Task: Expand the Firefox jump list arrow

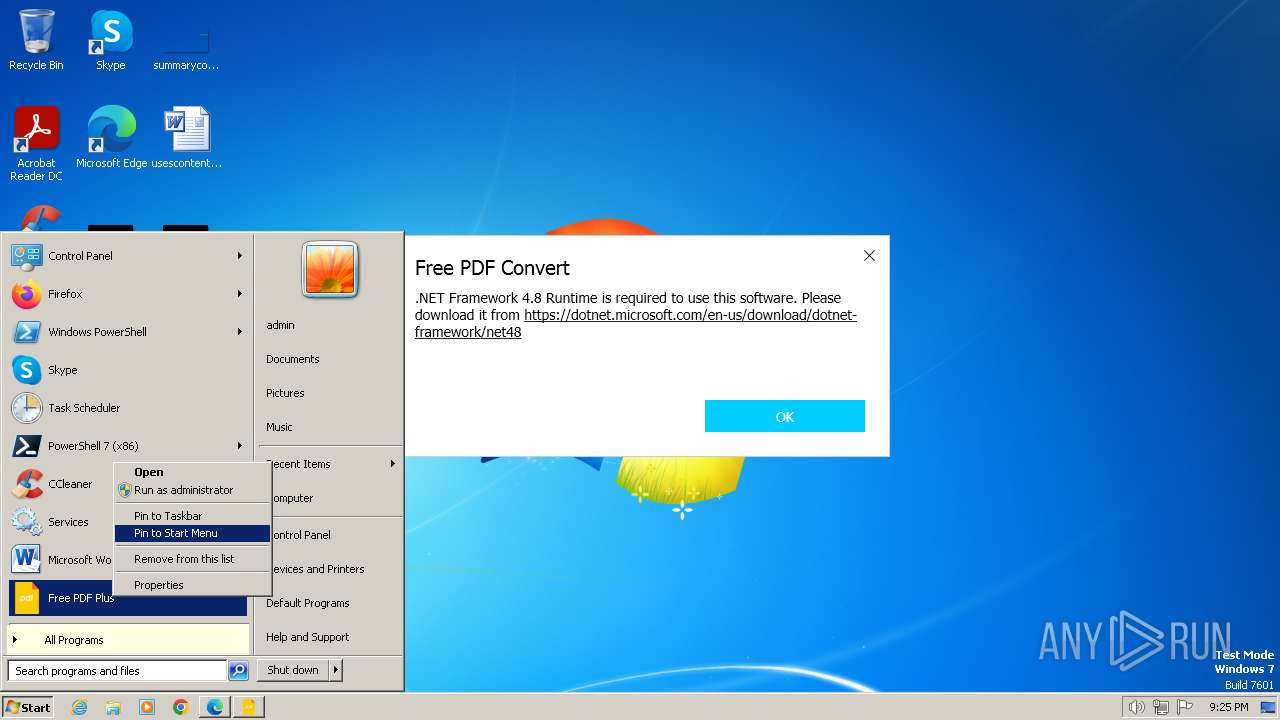Action: pyautogui.click(x=240, y=294)
